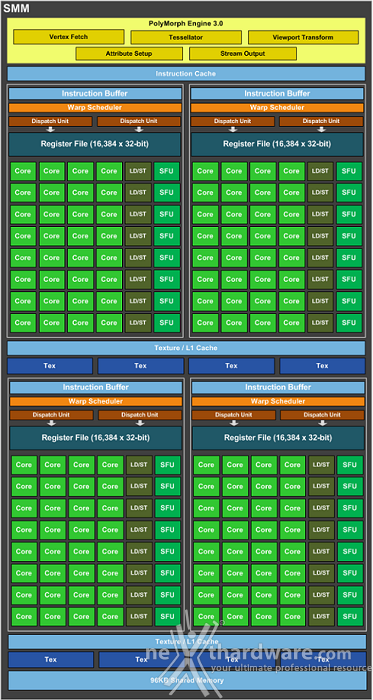The image size is (373, 700).
Task: Select the PolyMorph Engine 3.0 heading
Action: click(x=186, y=23)
